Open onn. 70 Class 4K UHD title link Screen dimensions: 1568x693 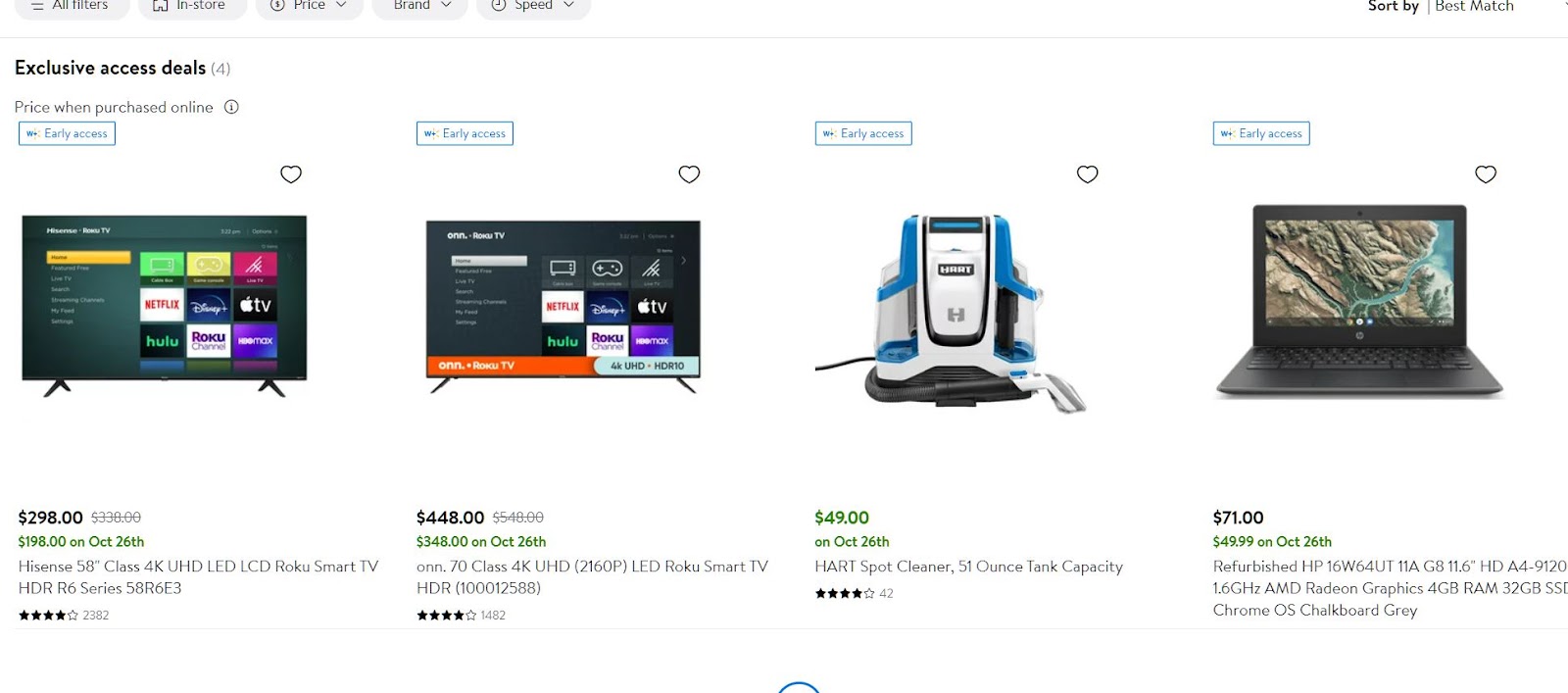[592, 577]
